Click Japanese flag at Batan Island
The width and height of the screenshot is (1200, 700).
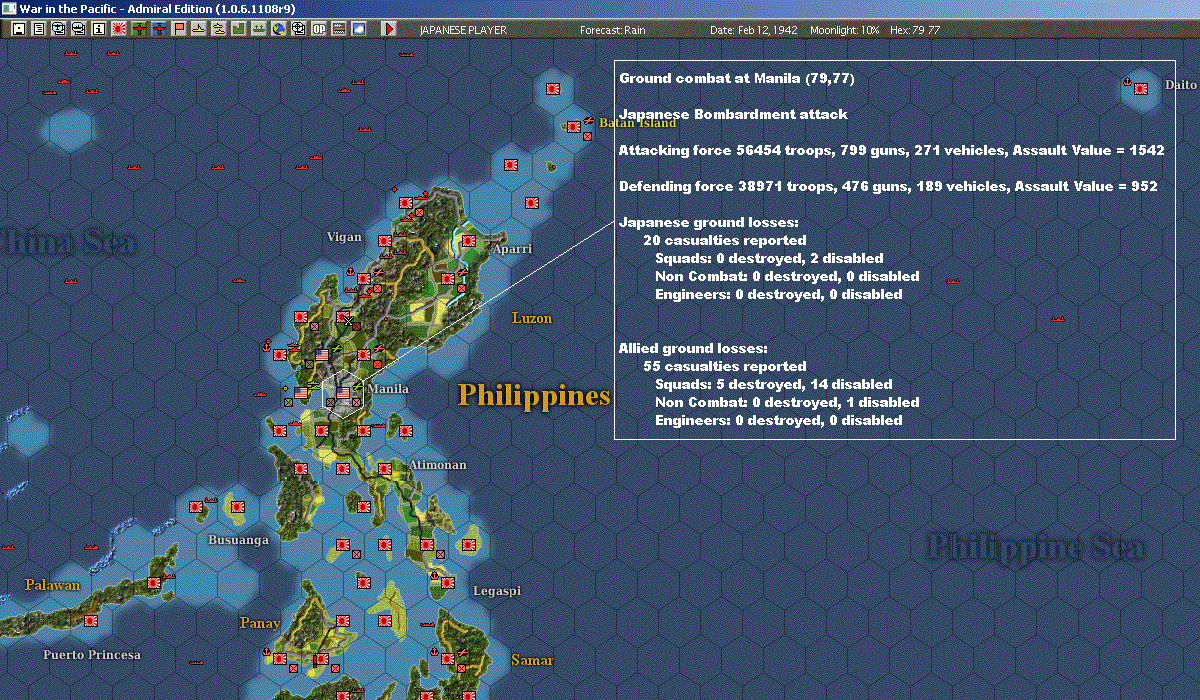573,127
